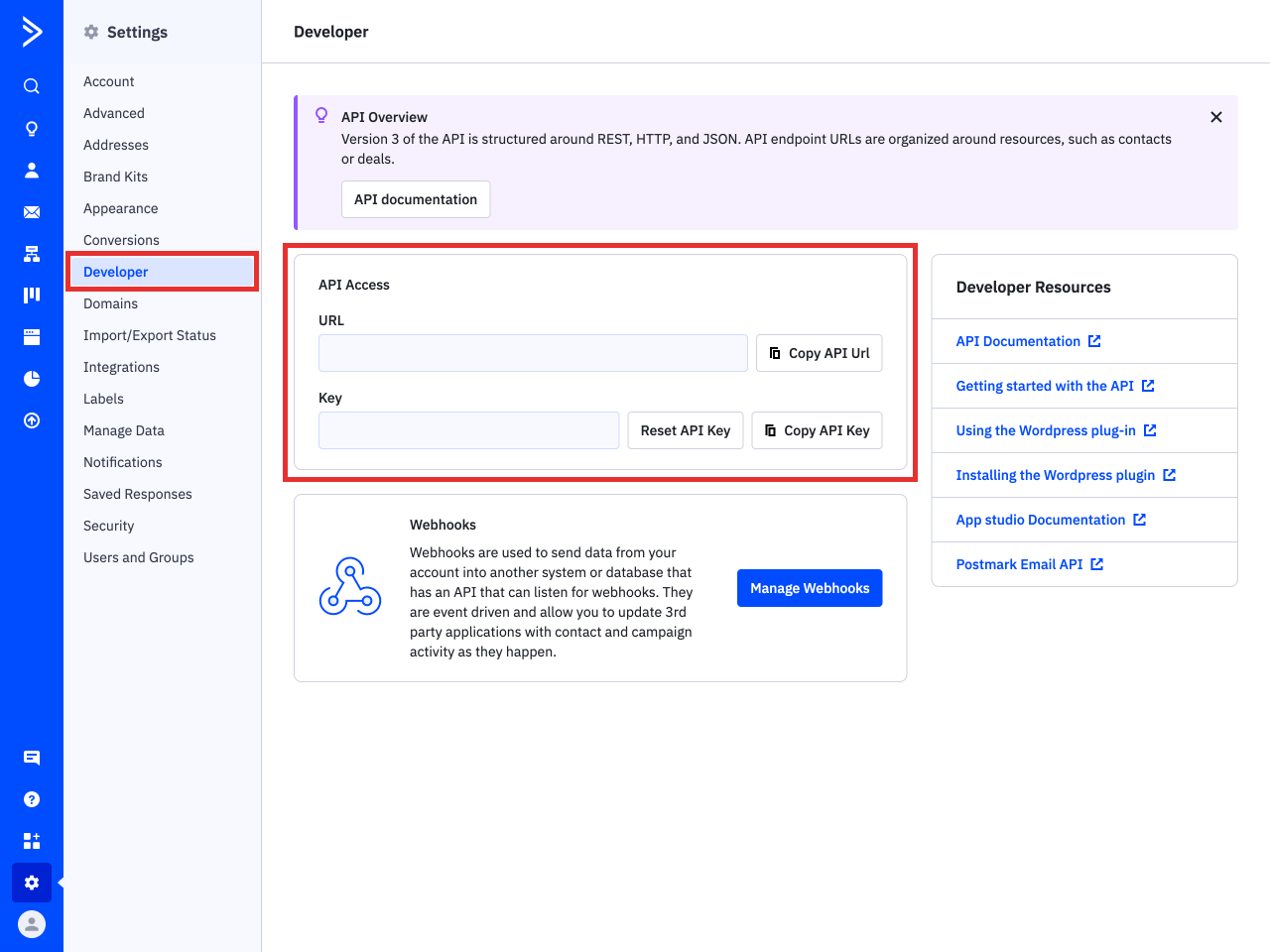Viewport: 1270px width, 952px height.
Task: Go to Integrations settings page
Action: tap(121, 367)
